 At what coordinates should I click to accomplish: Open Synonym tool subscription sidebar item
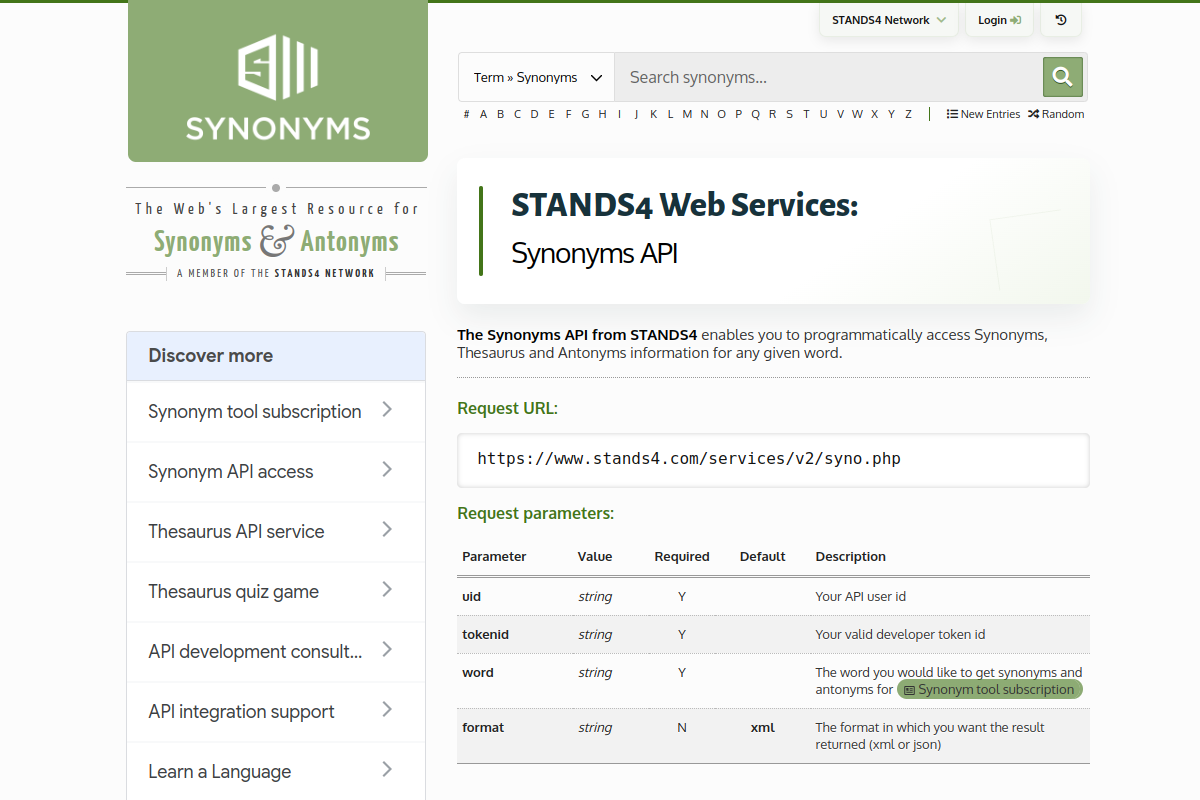tap(276, 411)
